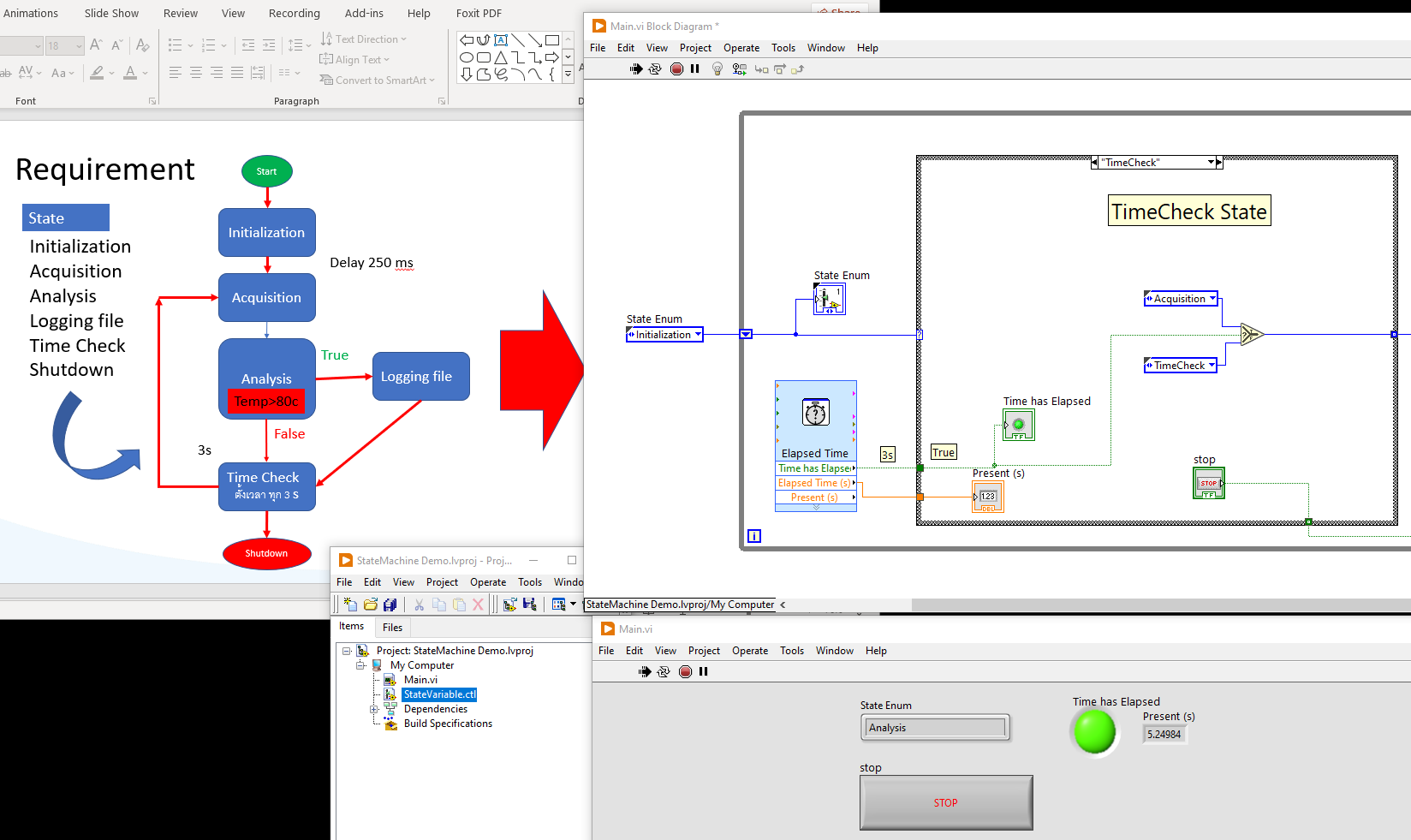
Task: Click Step Into debugging icon
Action: 761,69
